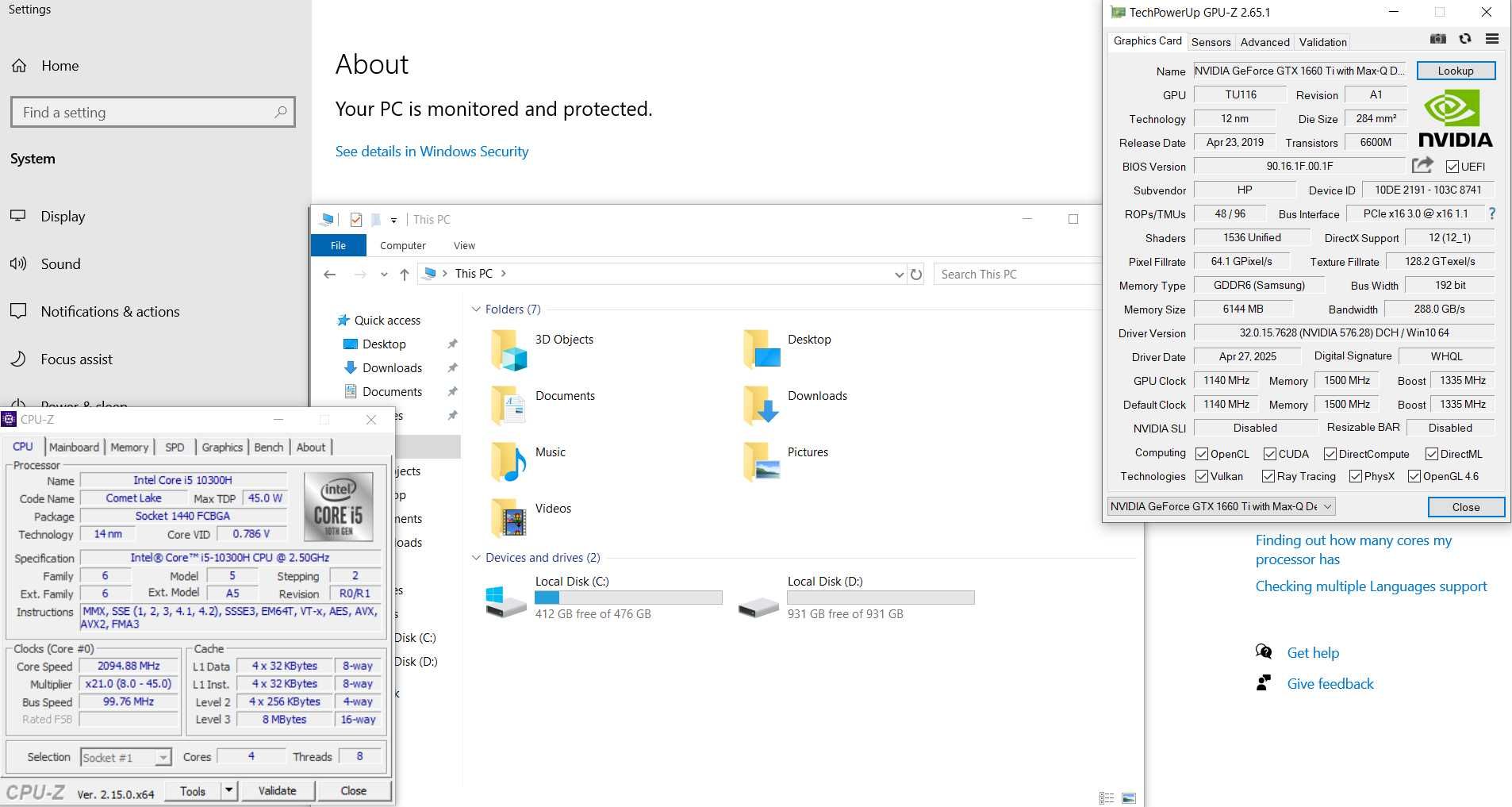
Task: Toggle the OpenGL 4.6 checkbox
Action: pyautogui.click(x=1414, y=476)
